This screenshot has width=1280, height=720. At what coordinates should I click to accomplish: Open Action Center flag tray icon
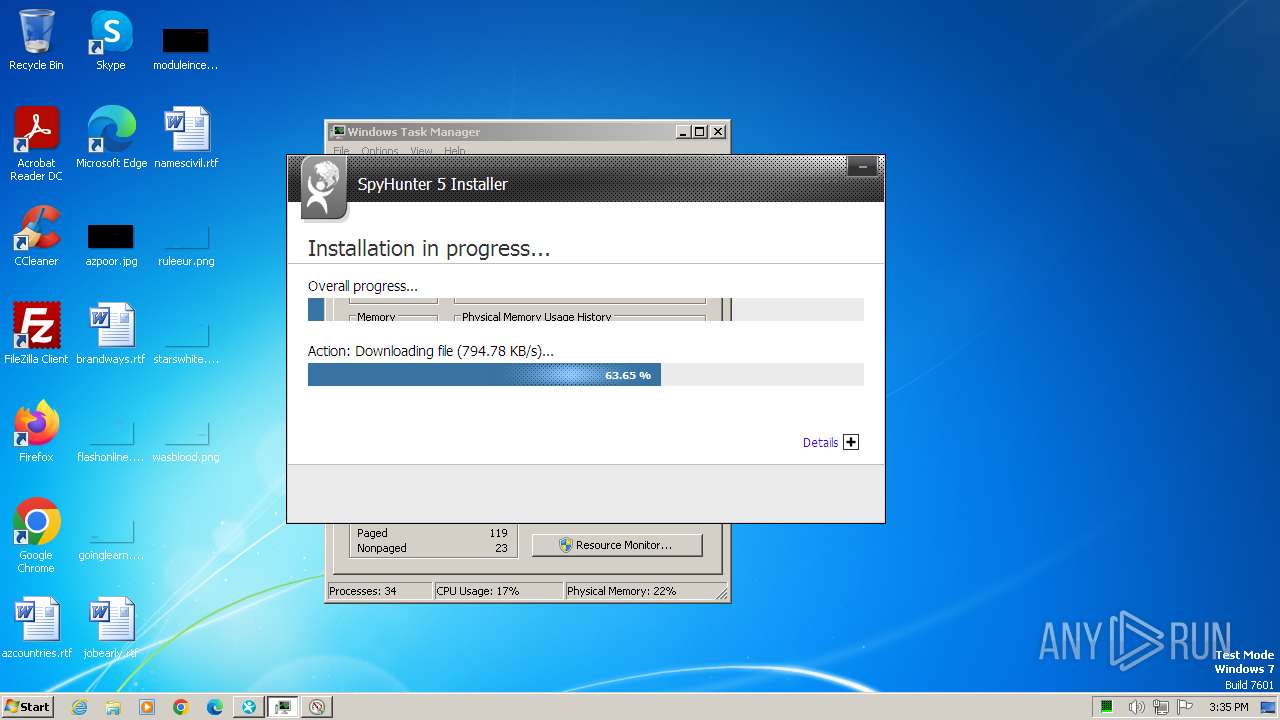(1184, 707)
